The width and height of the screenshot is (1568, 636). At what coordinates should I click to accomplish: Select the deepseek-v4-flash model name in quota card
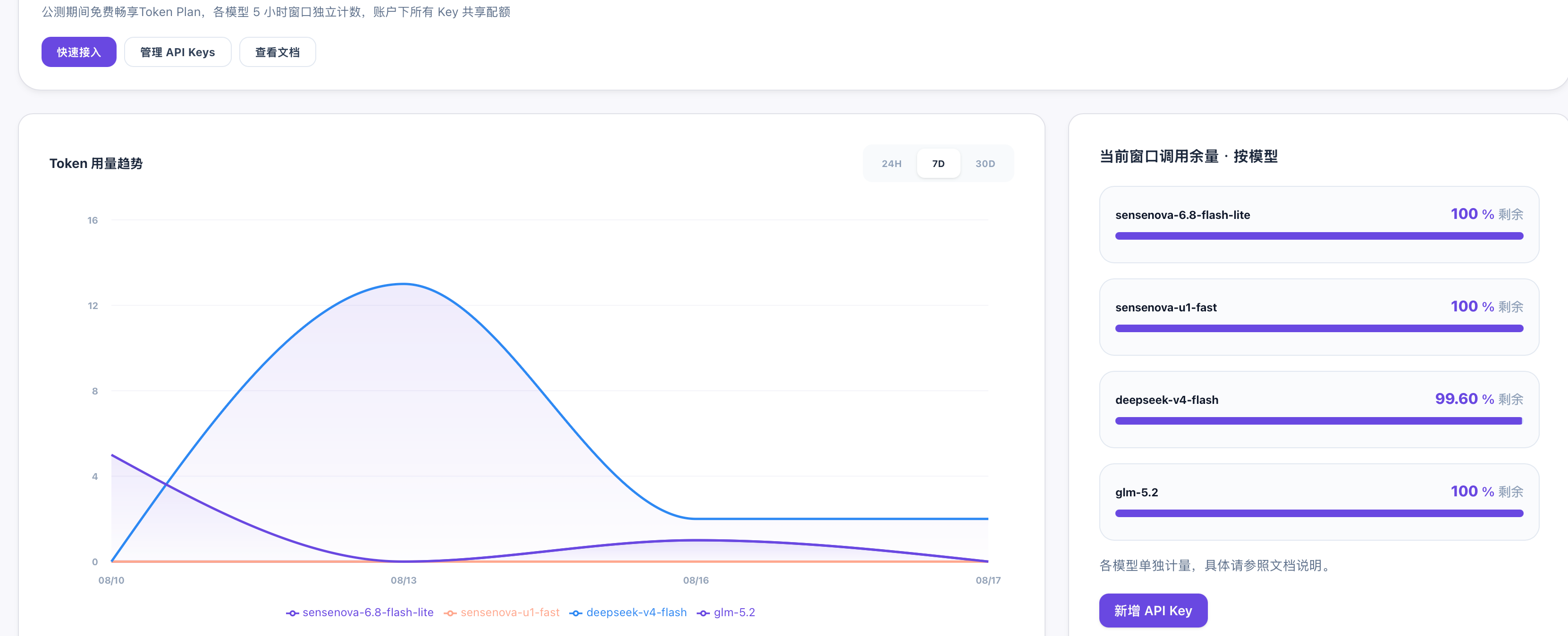pyautogui.click(x=1167, y=400)
